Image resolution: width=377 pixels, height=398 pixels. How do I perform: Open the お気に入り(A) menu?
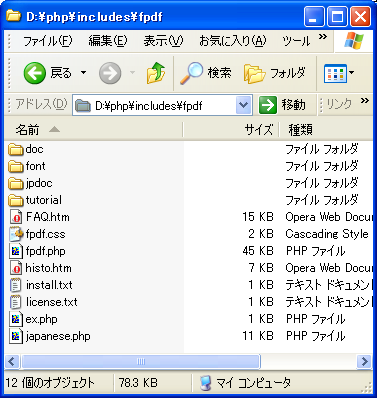[x=232, y=41]
